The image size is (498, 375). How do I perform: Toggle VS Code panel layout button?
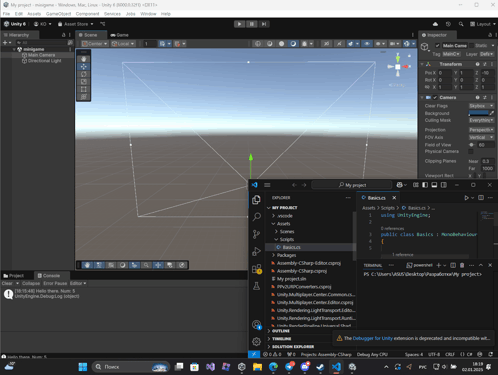click(x=434, y=185)
